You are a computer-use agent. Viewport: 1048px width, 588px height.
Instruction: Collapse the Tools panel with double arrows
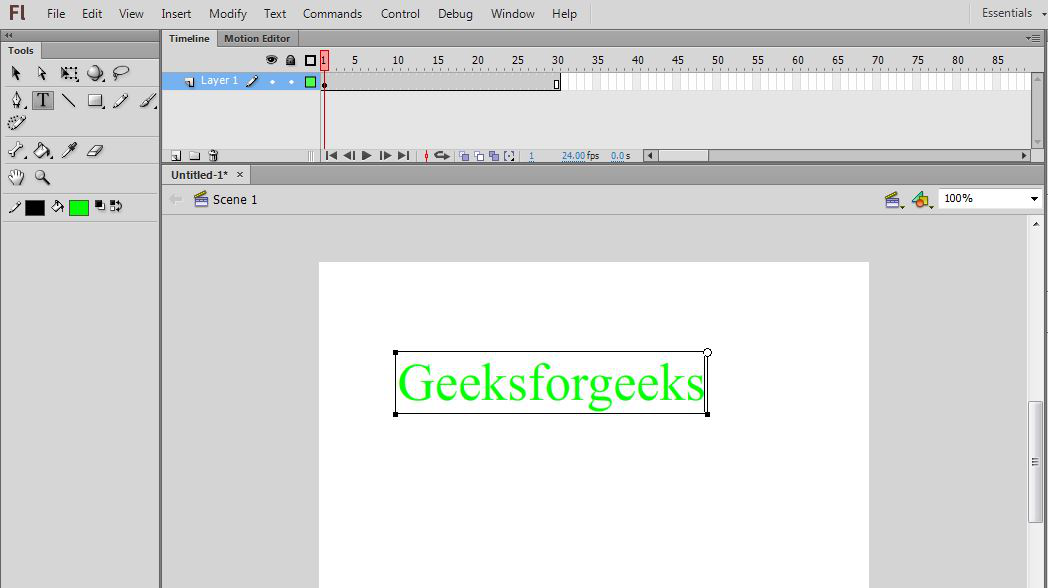point(9,35)
